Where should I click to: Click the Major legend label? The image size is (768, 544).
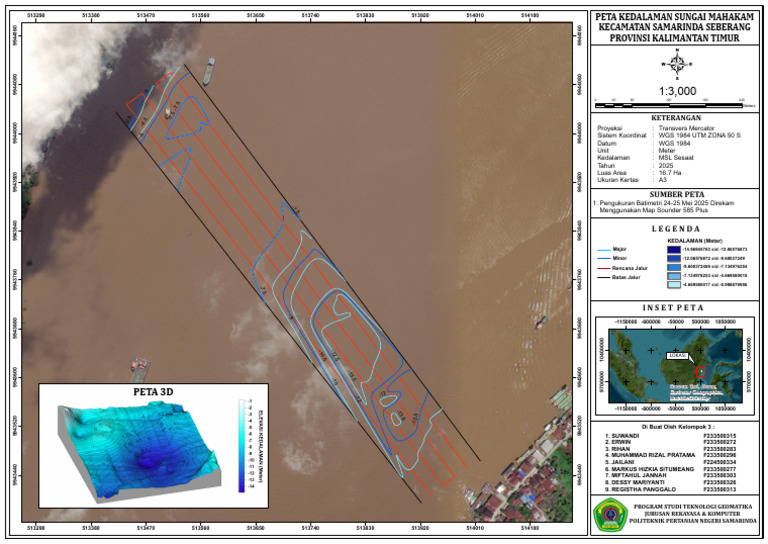(x=619, y=249)
